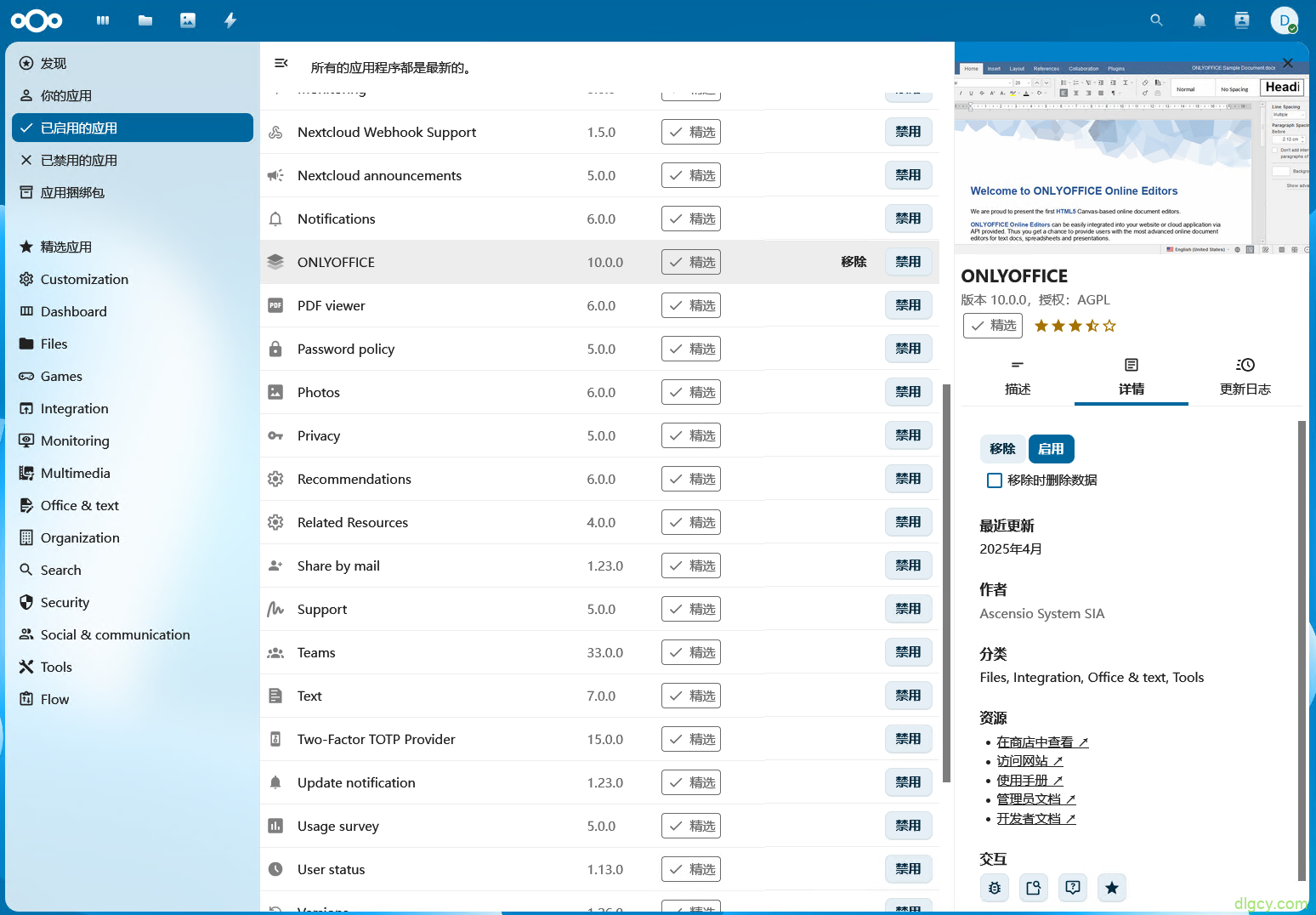Open the Files category in the sidebar
Image resolution: width=1316 pixels, height=915 pixels.
133,344
